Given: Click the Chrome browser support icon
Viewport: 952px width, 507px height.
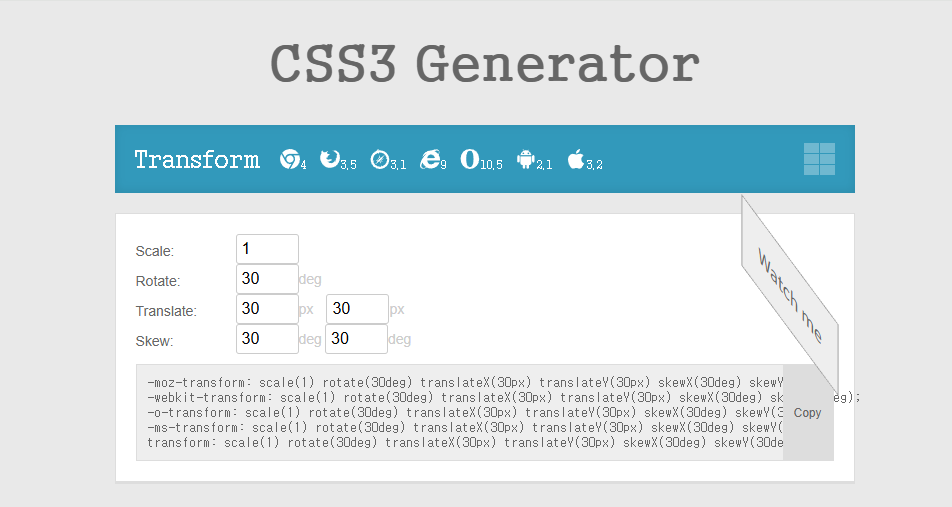Looking at the screenshot, I should (289, 159).
